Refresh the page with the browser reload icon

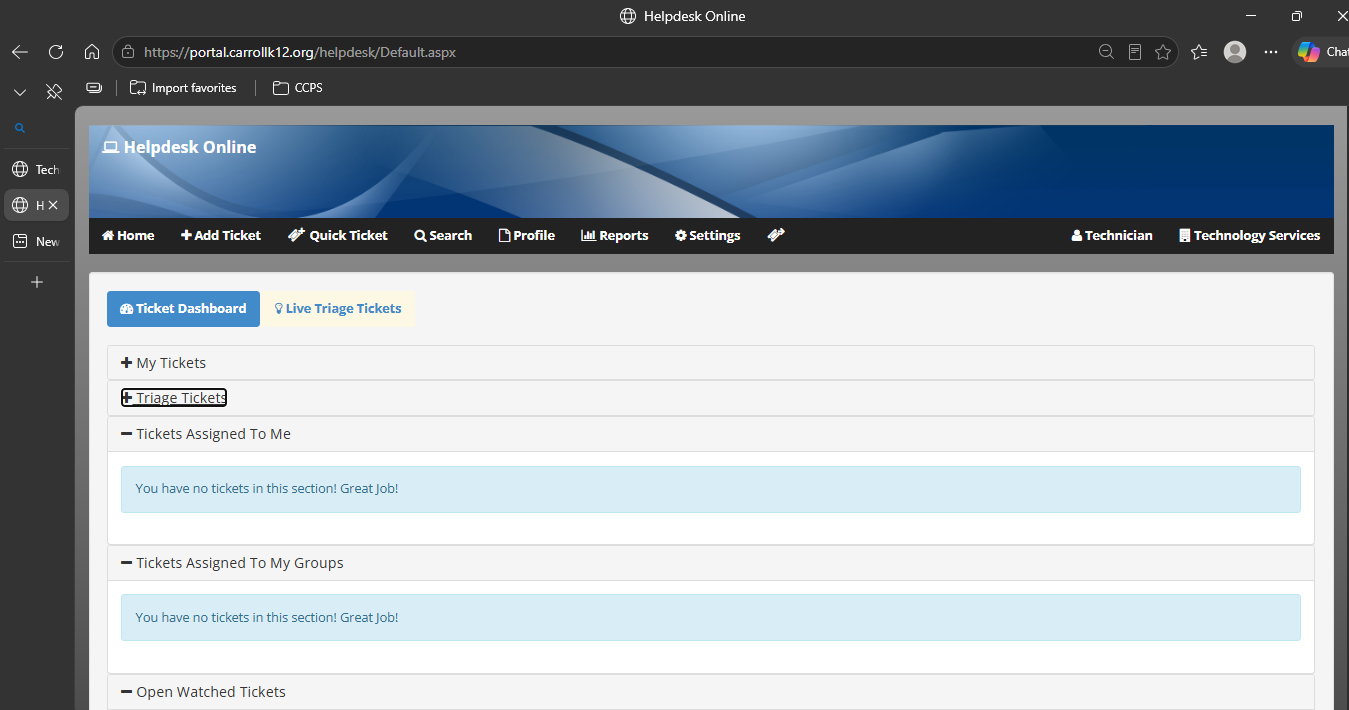pyautogui.click(x=56, y=52)
